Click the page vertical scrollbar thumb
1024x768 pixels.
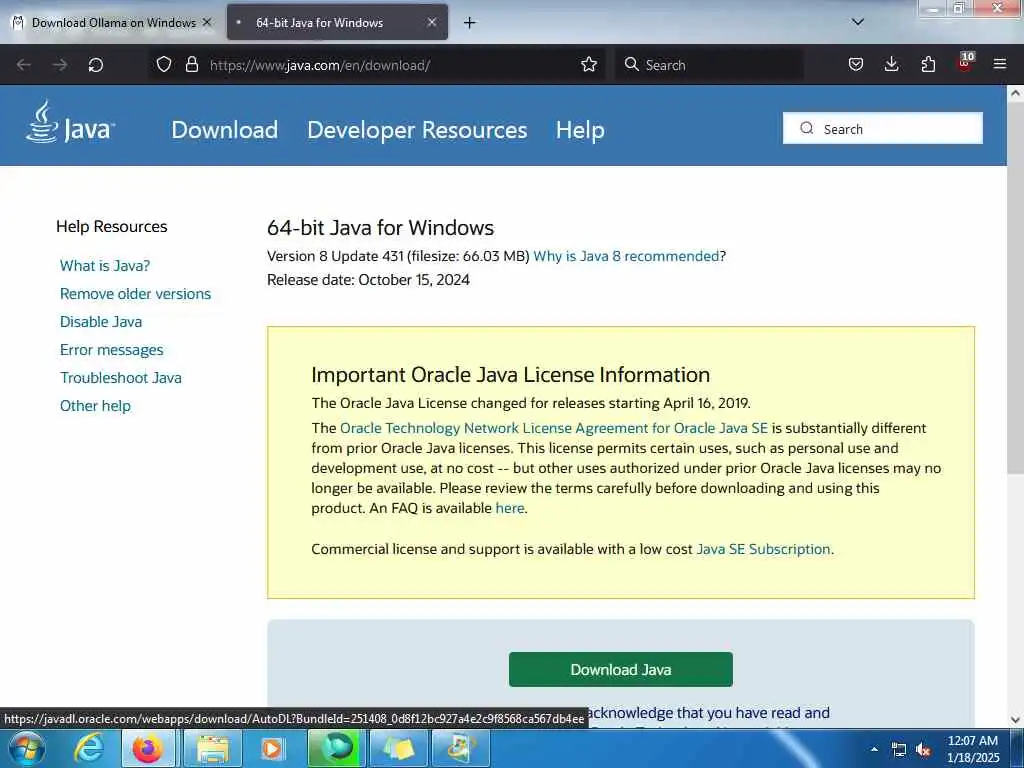coord(1015,287)
